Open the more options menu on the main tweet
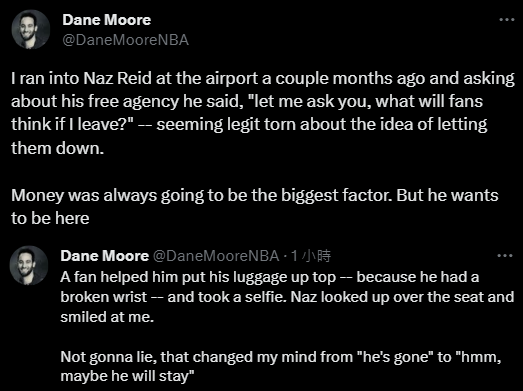Image resolution: width=523 pixels, height=391 pixels. pos(507,20)
